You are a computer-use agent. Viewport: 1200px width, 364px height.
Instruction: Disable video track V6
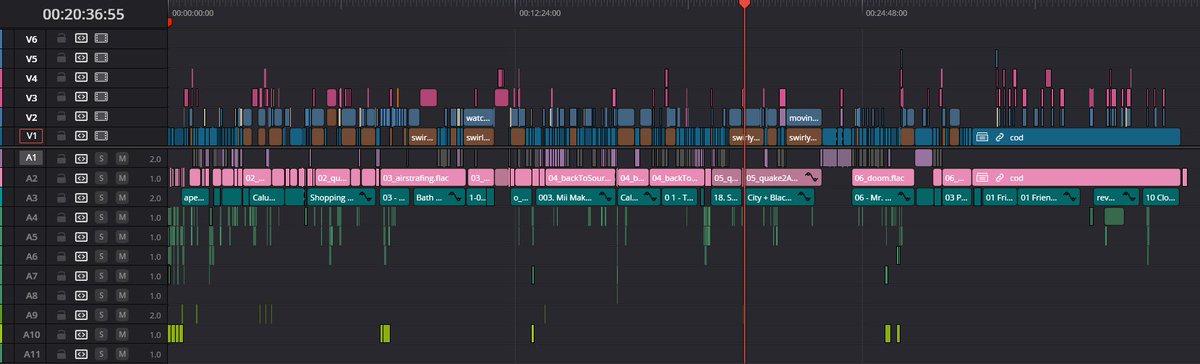pyautogui.click(x=101, y=39)
